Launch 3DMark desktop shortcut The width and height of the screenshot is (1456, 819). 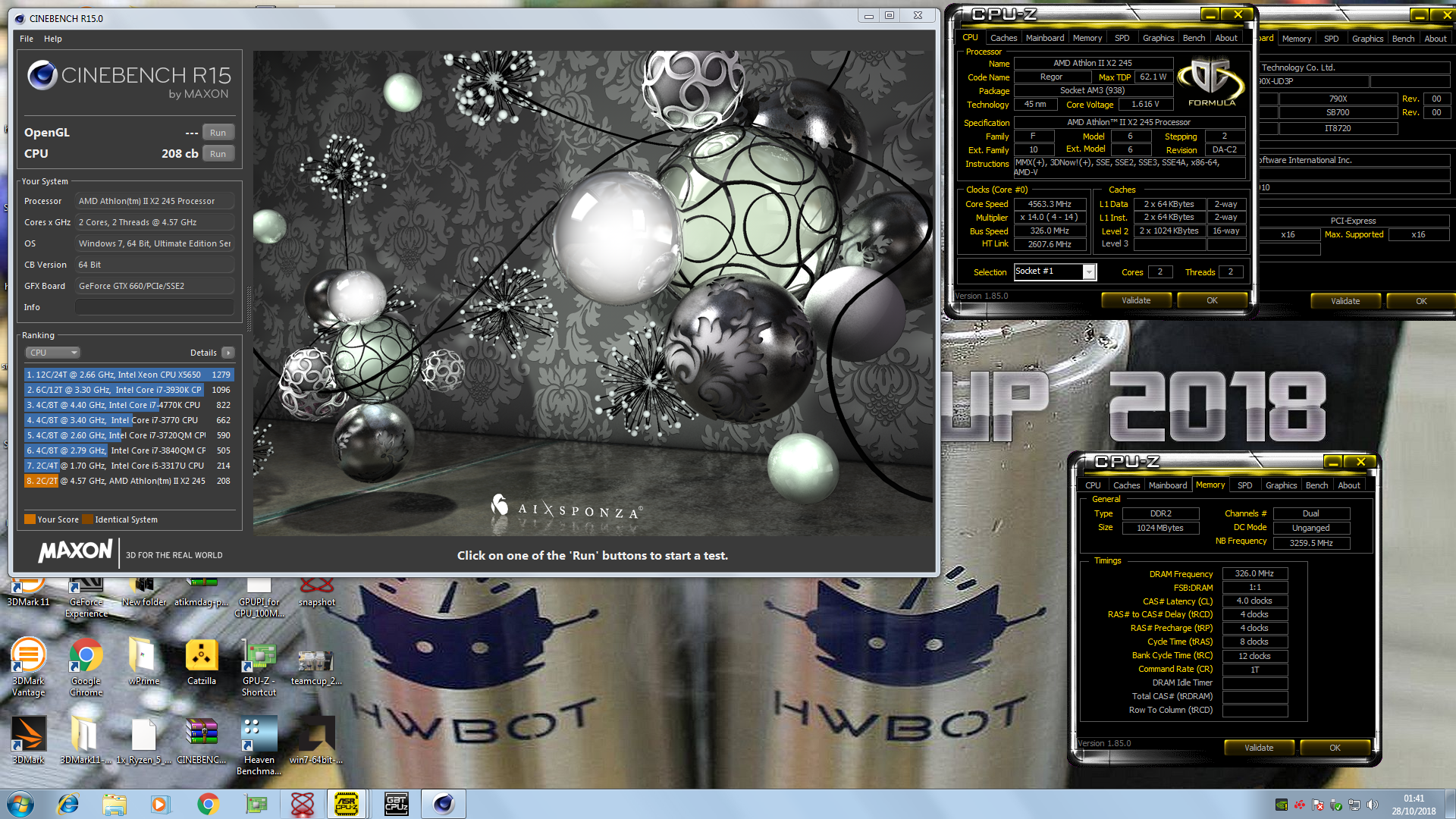[28, 740]
